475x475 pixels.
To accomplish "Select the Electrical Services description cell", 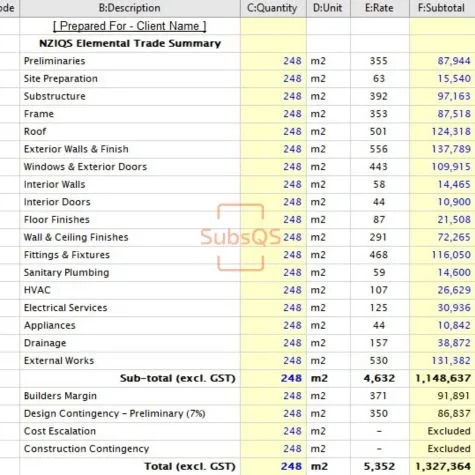I will (x=130, y=308).
